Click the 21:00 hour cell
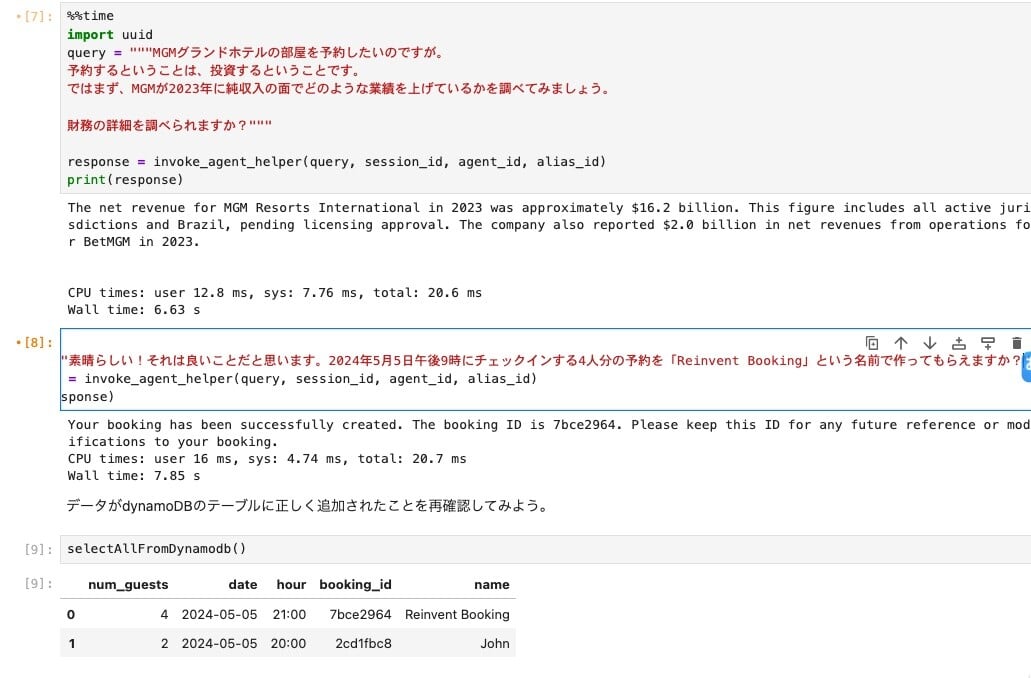1031x678 pixels. [x=289, y=614]
